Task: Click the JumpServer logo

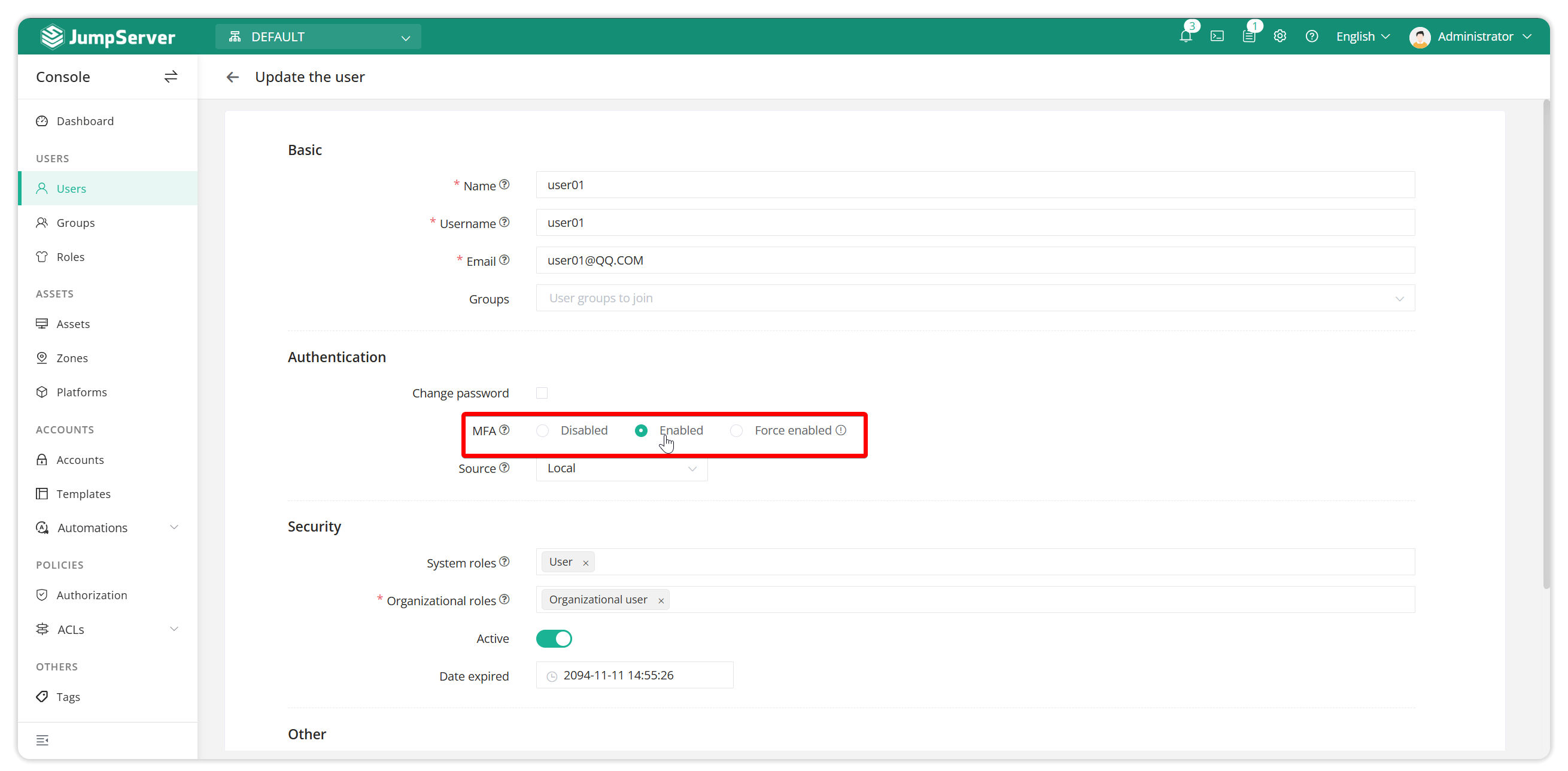Action: click(108, 37)
